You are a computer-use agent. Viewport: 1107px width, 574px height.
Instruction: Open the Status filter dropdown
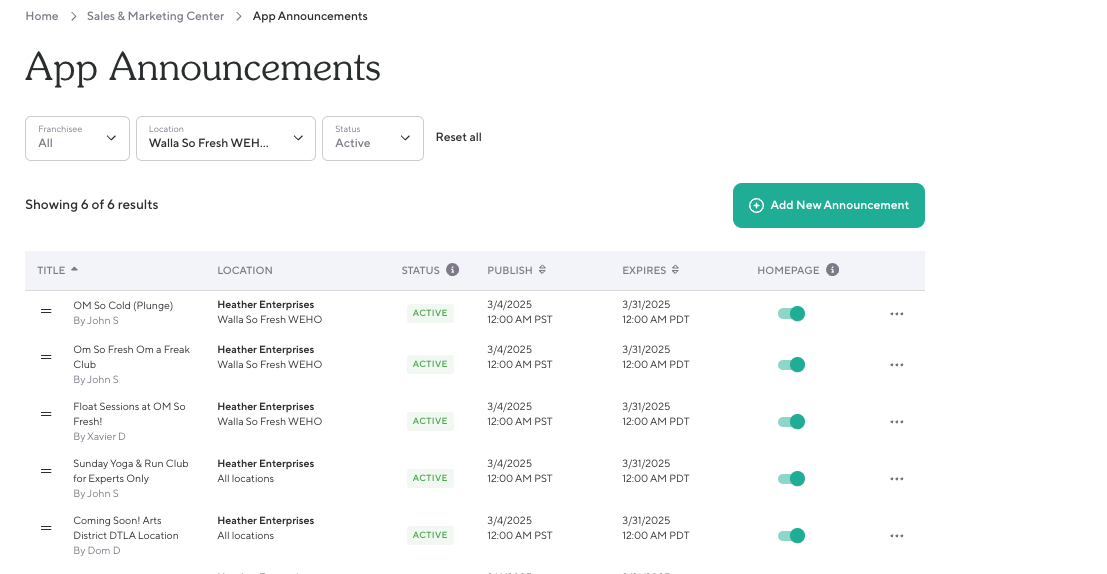[x=372, y=138]
